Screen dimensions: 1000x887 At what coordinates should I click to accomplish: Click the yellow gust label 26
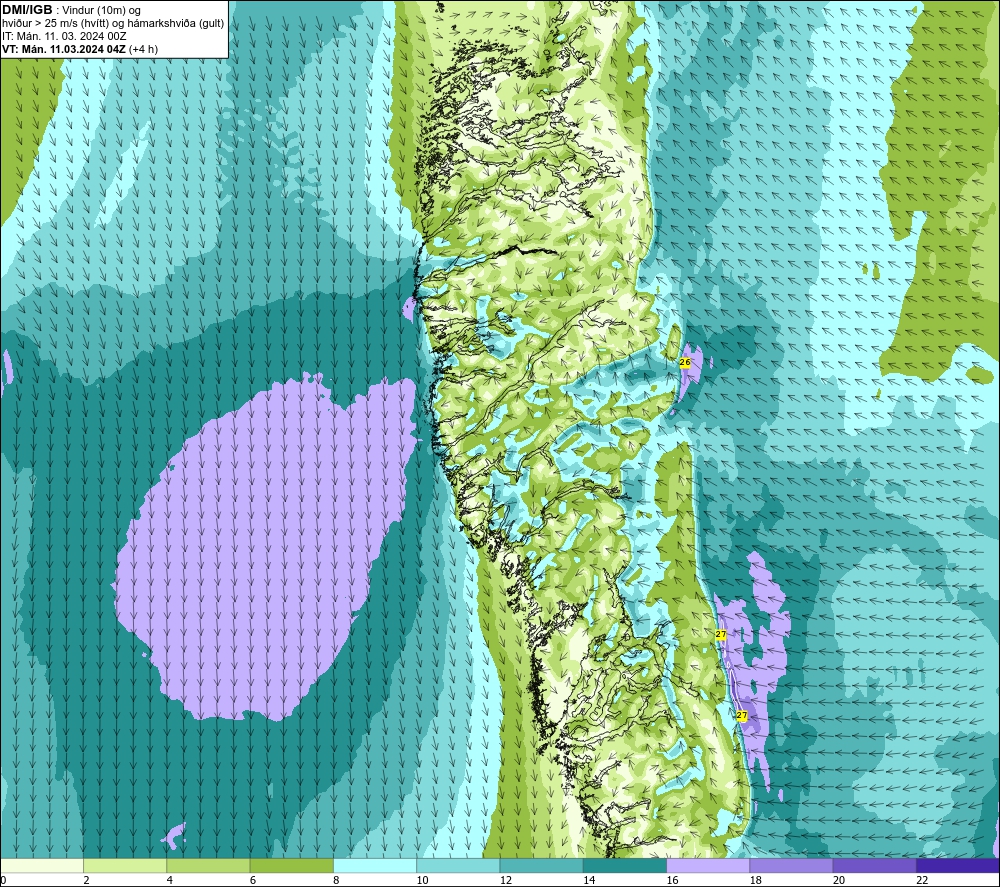pos(685,362)
